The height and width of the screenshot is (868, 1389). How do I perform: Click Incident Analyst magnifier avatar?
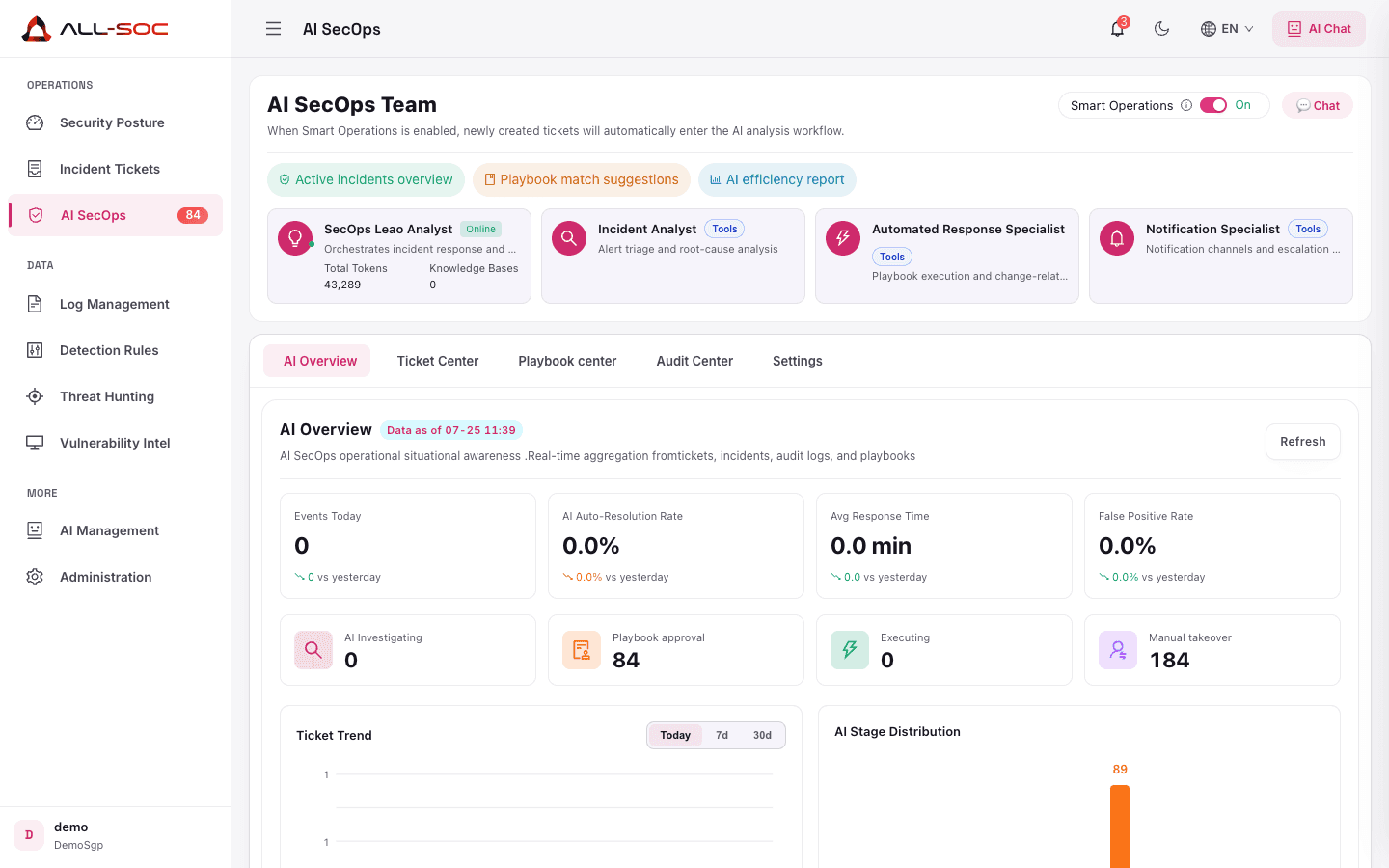click(569, 238)
